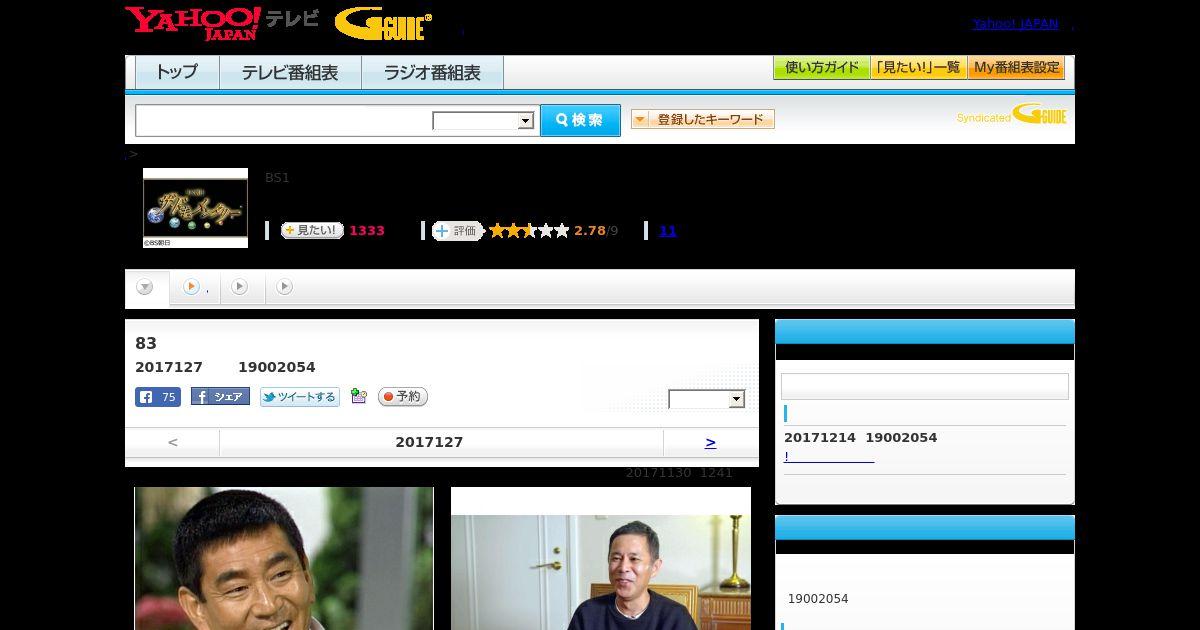Open the program thumbnail image
Image resolution: width=1200 pixels, height=630 pixels.
click(195, 207)
